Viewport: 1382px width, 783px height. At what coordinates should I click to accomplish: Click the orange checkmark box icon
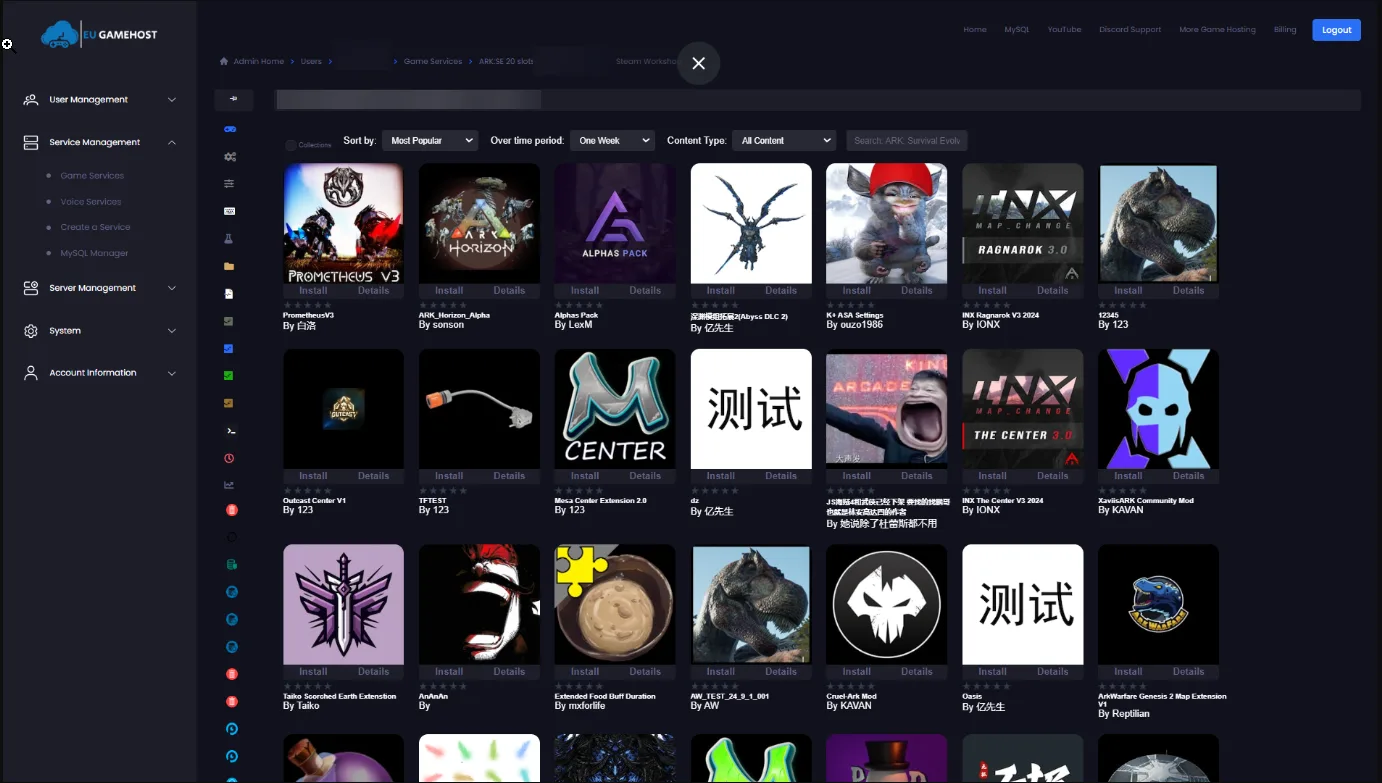click(x=229, y=403)
